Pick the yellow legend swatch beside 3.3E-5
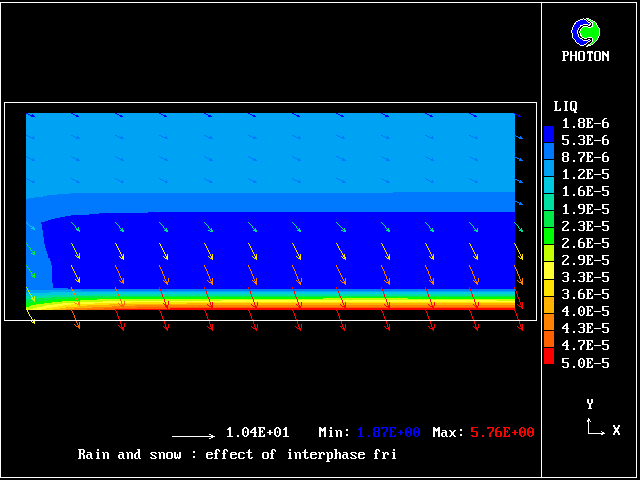640x480 pixels. [549, 275]
